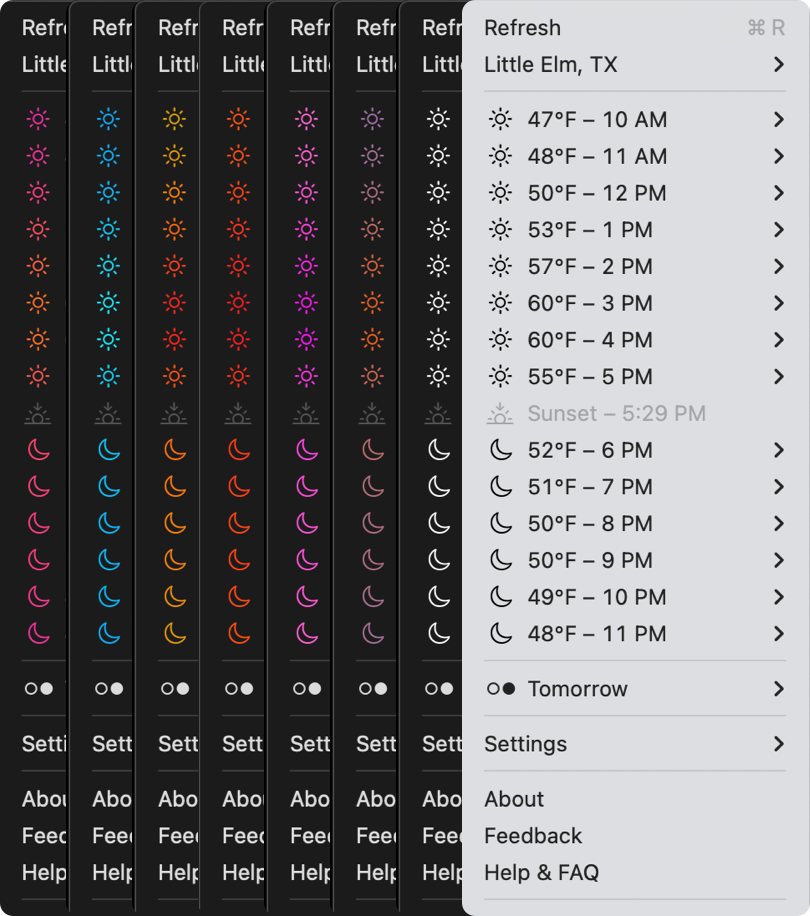
Task: Open the 51°F – 7 PM hourly entry
Action: [590, 487]
